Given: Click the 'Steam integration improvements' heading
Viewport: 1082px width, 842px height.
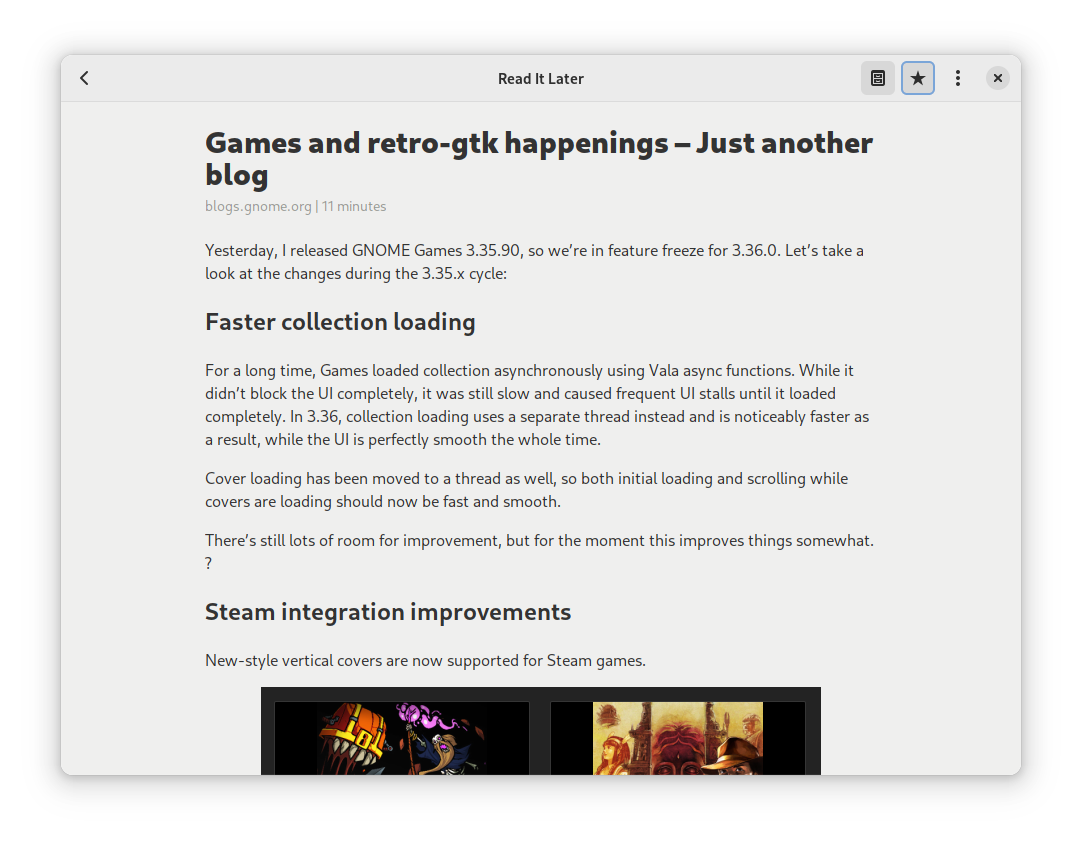Looking at the screenshot, I should 388,612.
